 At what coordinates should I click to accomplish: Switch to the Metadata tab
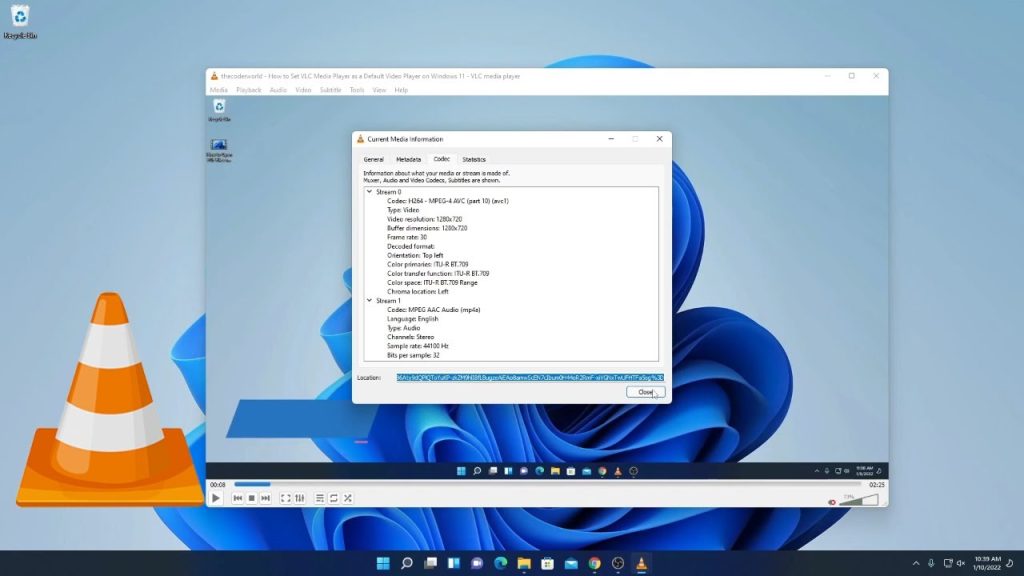408,159
